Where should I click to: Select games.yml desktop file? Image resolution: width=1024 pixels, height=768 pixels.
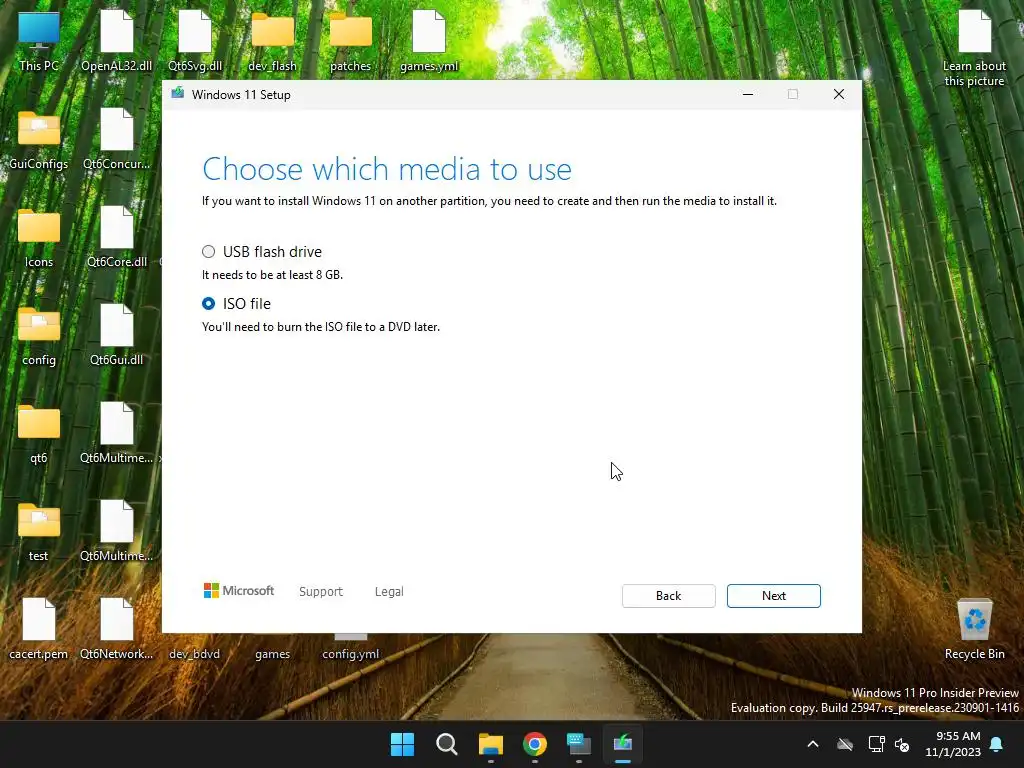[429, 42]
